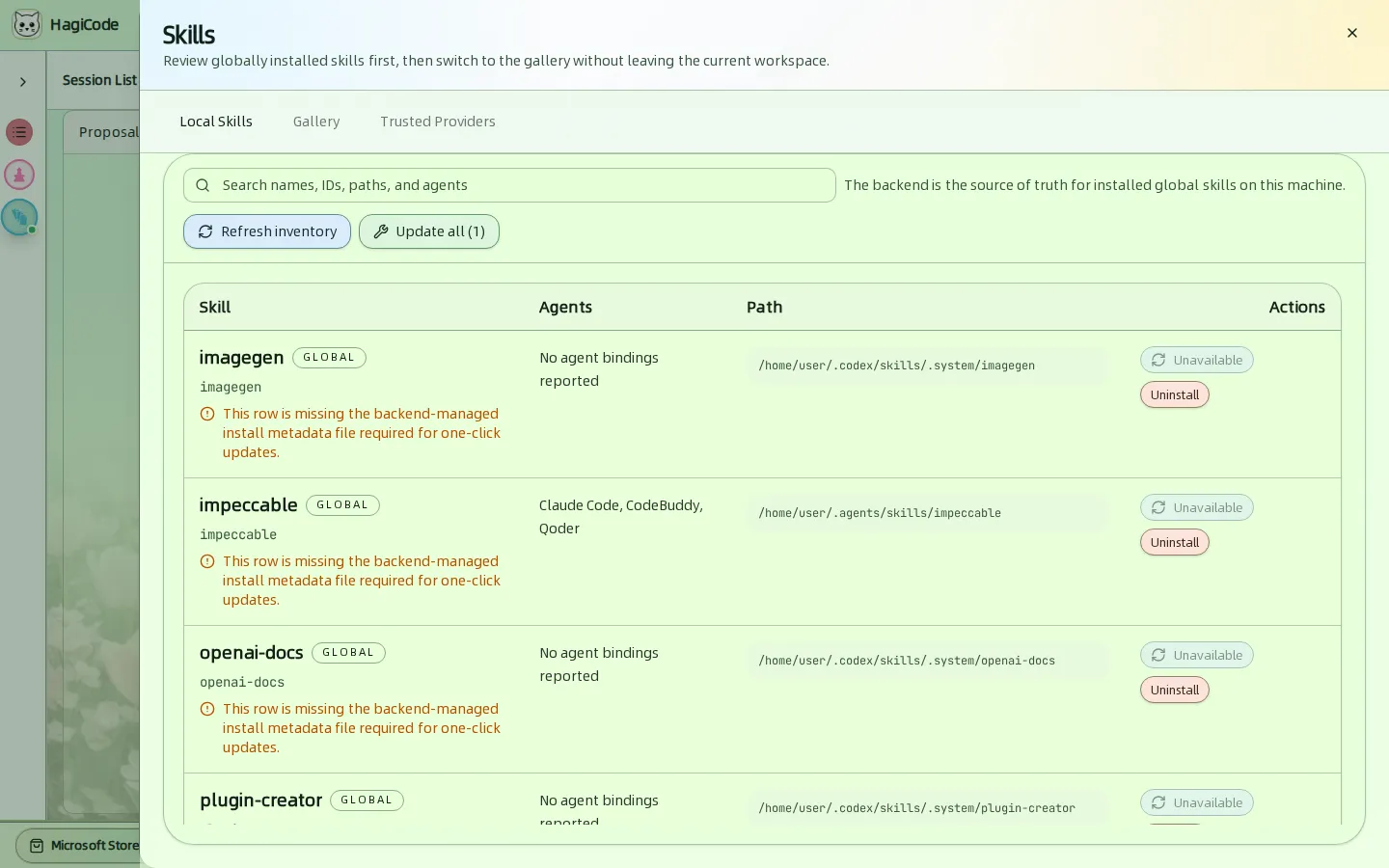Click the warning icon under imagegen

207,414
